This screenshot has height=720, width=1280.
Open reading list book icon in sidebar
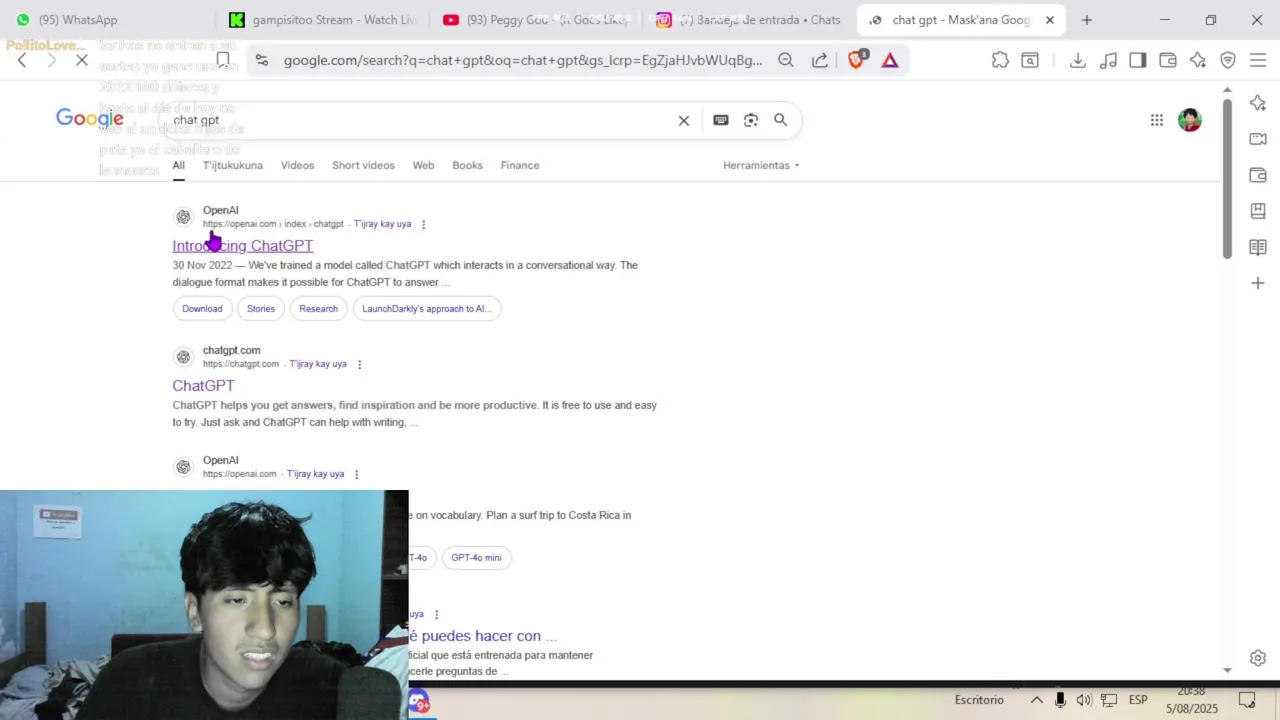[1258, 247]
